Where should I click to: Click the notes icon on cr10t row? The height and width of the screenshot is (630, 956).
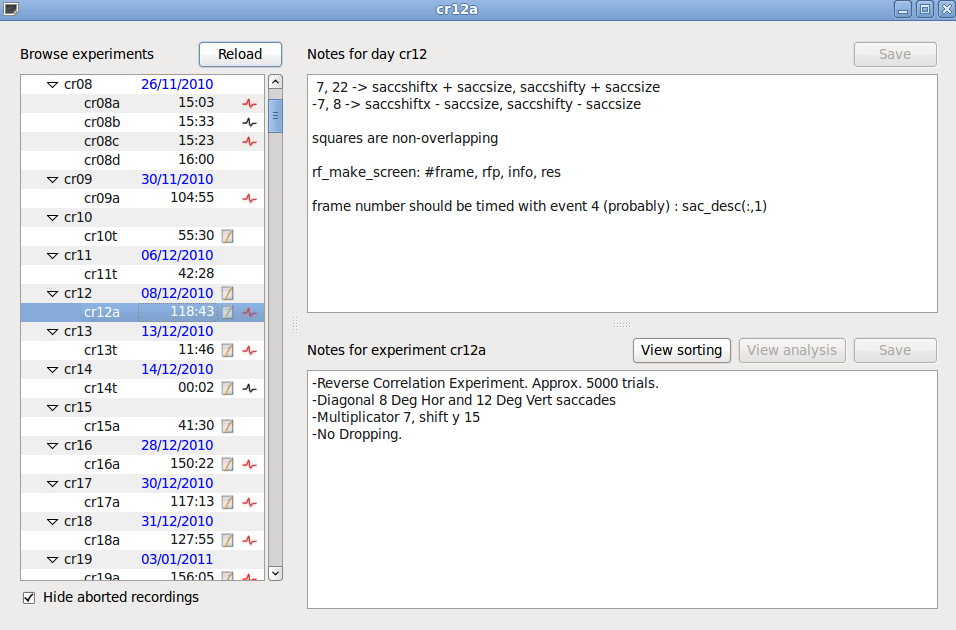click(227, 236)
